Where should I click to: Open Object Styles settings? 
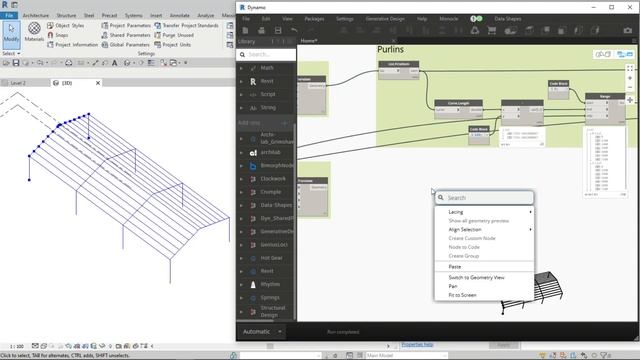(x=65, y=25)
